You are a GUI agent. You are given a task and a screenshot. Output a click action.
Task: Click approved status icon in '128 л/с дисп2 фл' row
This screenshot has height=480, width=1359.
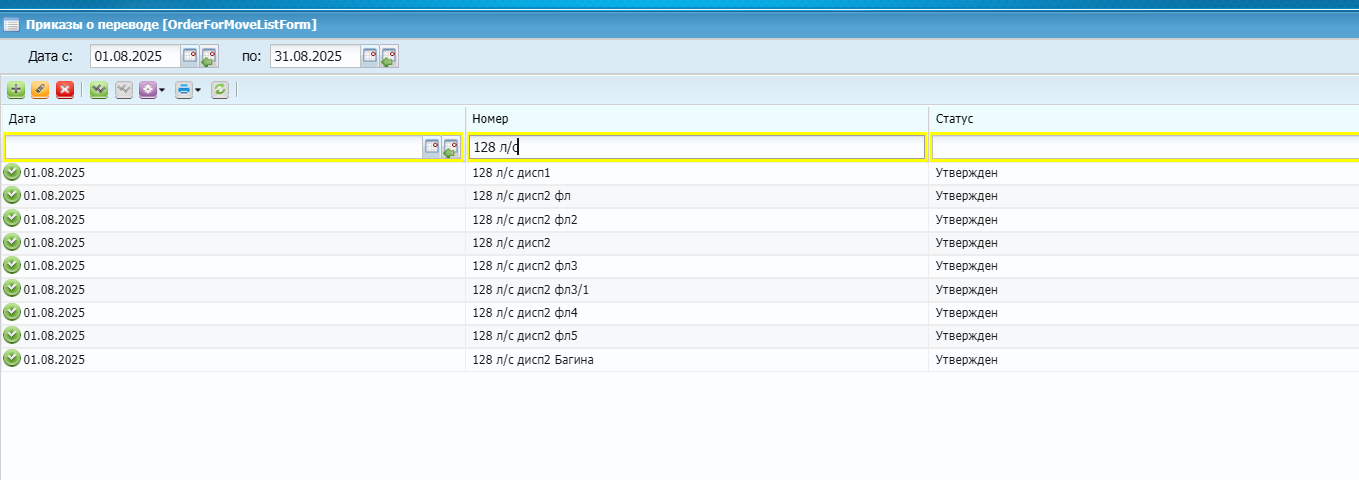tap(12, 195)
